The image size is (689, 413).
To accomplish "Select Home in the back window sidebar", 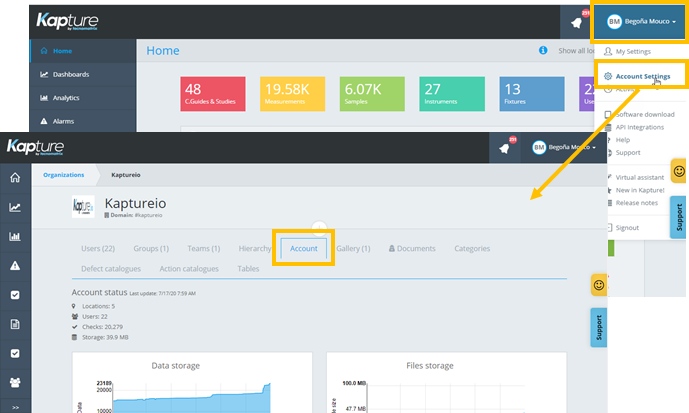I will pos(83,51).
